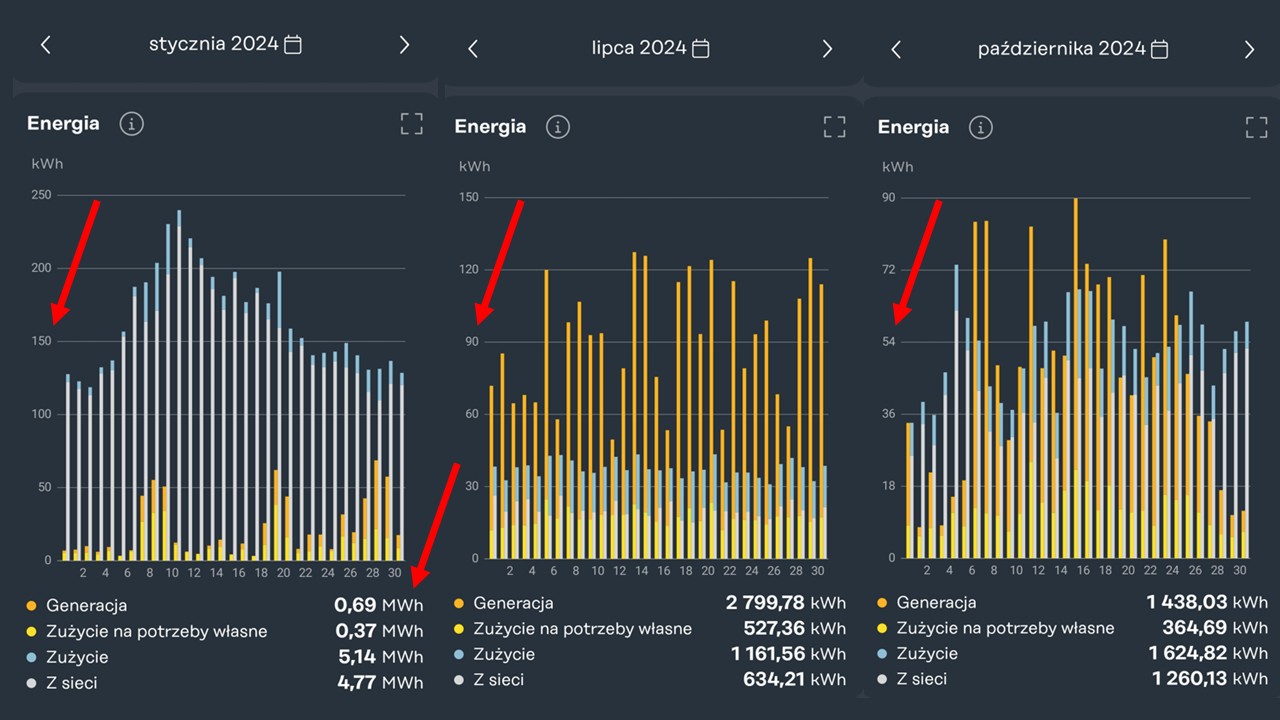
Task: Click orange Generacja swatch in July legend
Action: pyautogui.click(x=459, y=603)
